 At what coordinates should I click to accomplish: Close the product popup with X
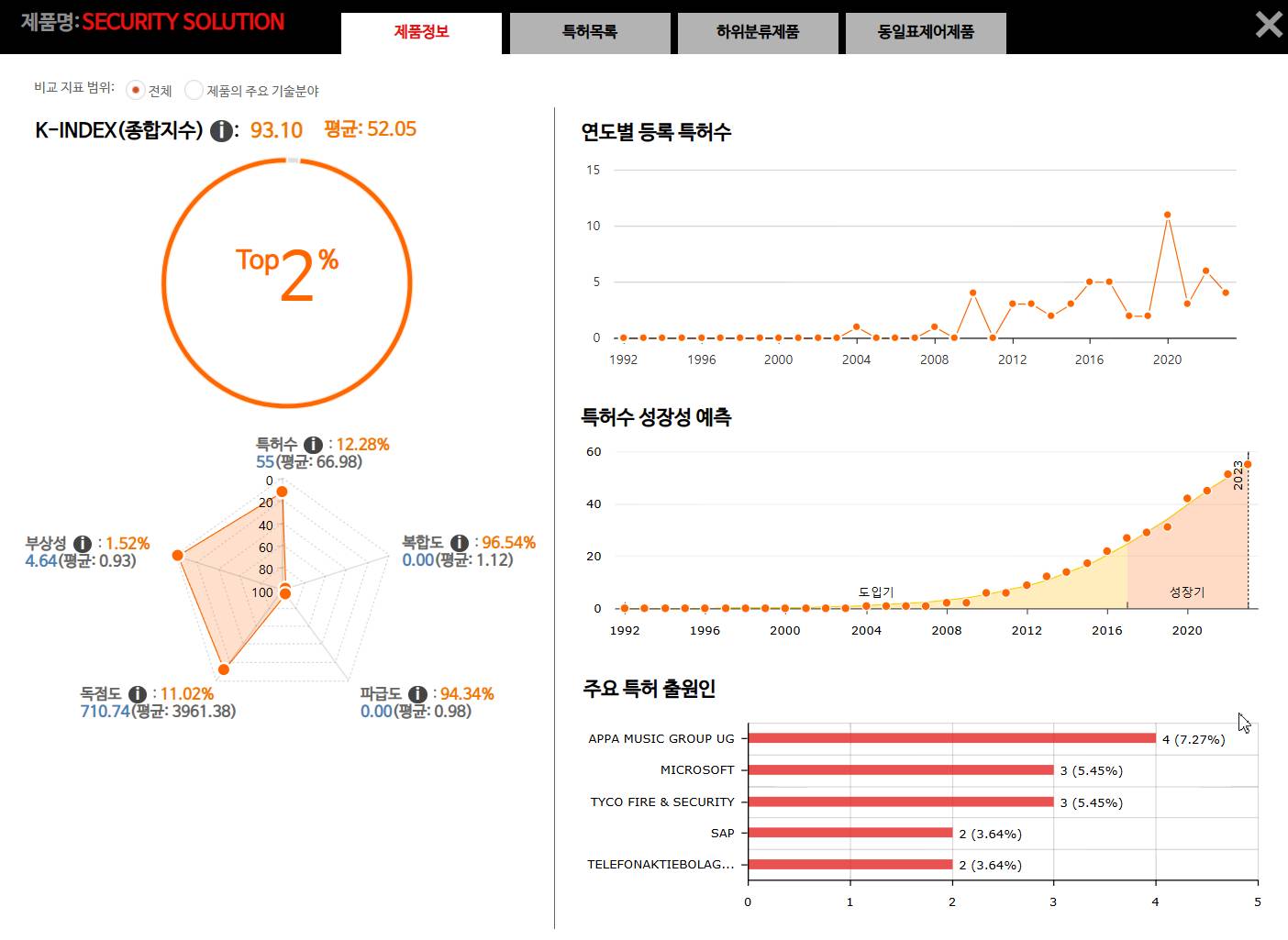click(x=1269, y=24)
